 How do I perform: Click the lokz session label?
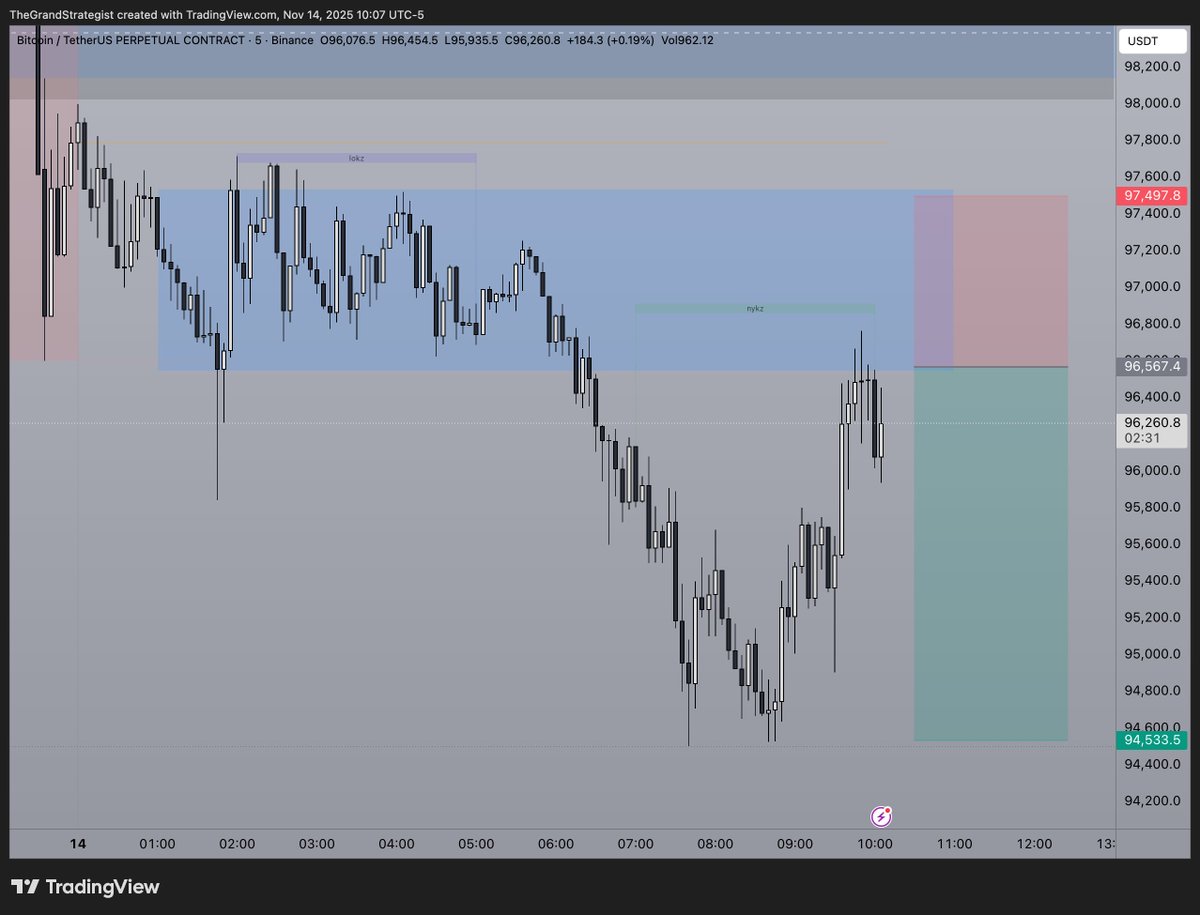point(356,158)
